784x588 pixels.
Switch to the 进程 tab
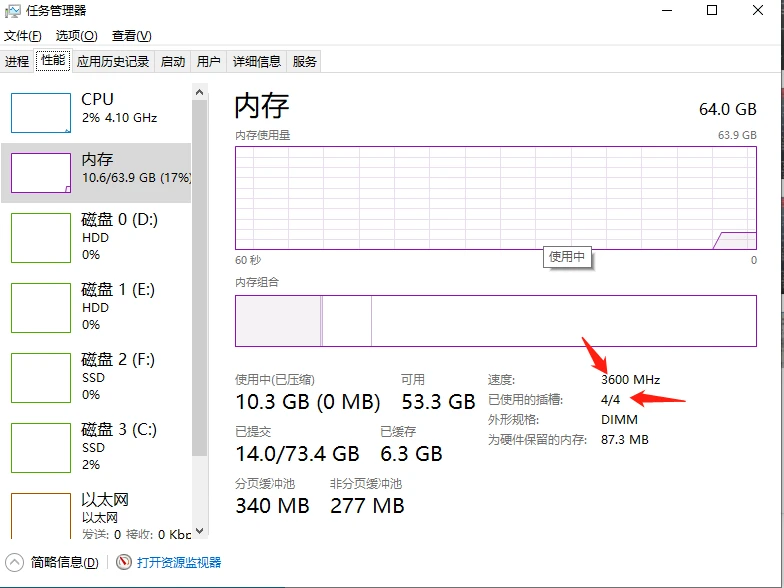click(x=17, y=62)
